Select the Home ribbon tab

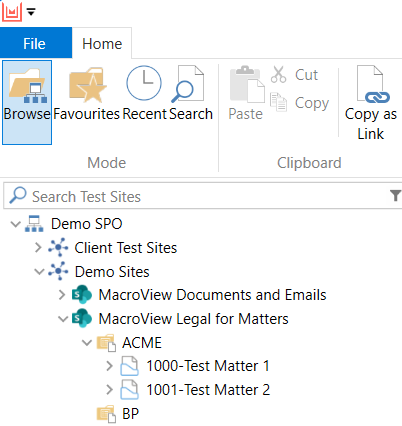click(x=102, y=43)
